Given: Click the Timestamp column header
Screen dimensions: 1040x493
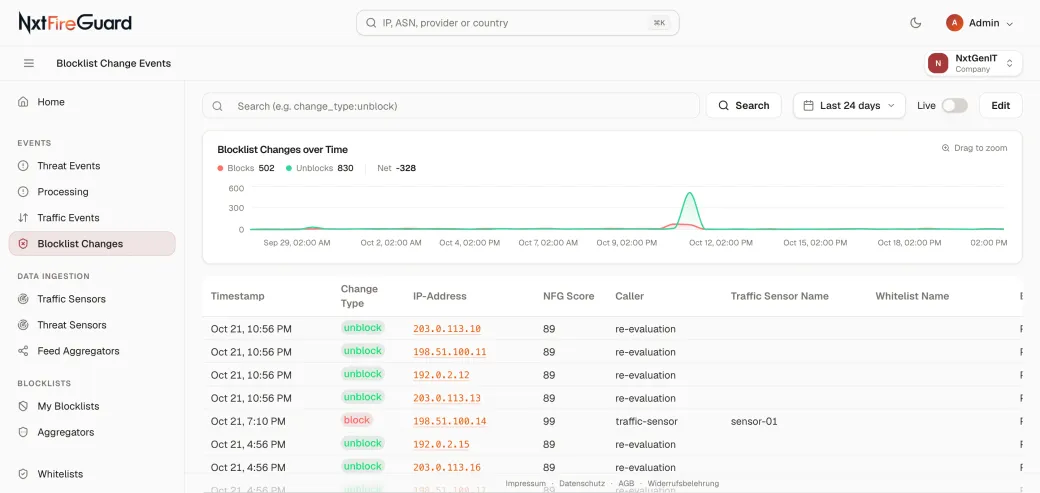Looking at the screenshot, I should click(237, 296).
